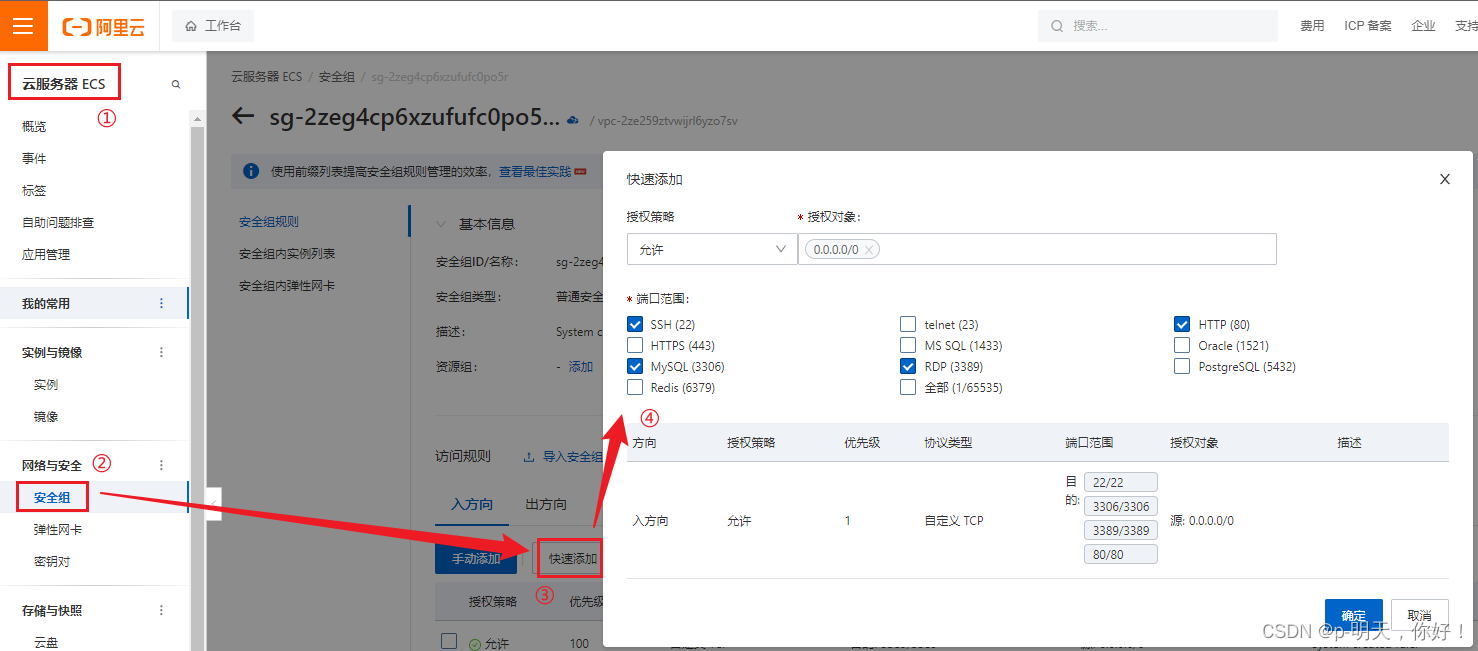Screen dimensions: 1478x651
Task: Focus the top 搜索 search box
Action: point(1158,26)
